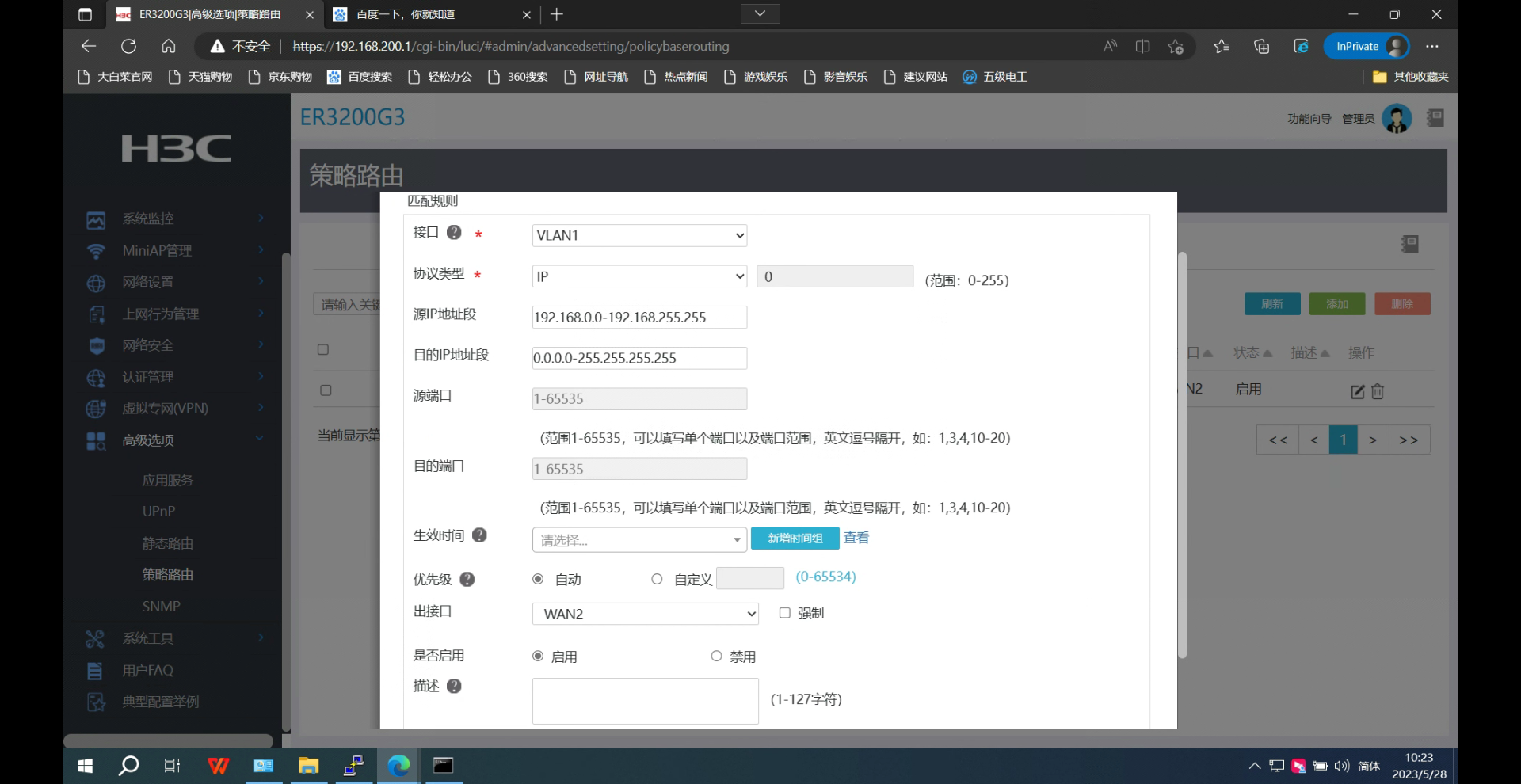Click the help icon next to 描述
Screen dimensions: 1521x784
point(454,686)
